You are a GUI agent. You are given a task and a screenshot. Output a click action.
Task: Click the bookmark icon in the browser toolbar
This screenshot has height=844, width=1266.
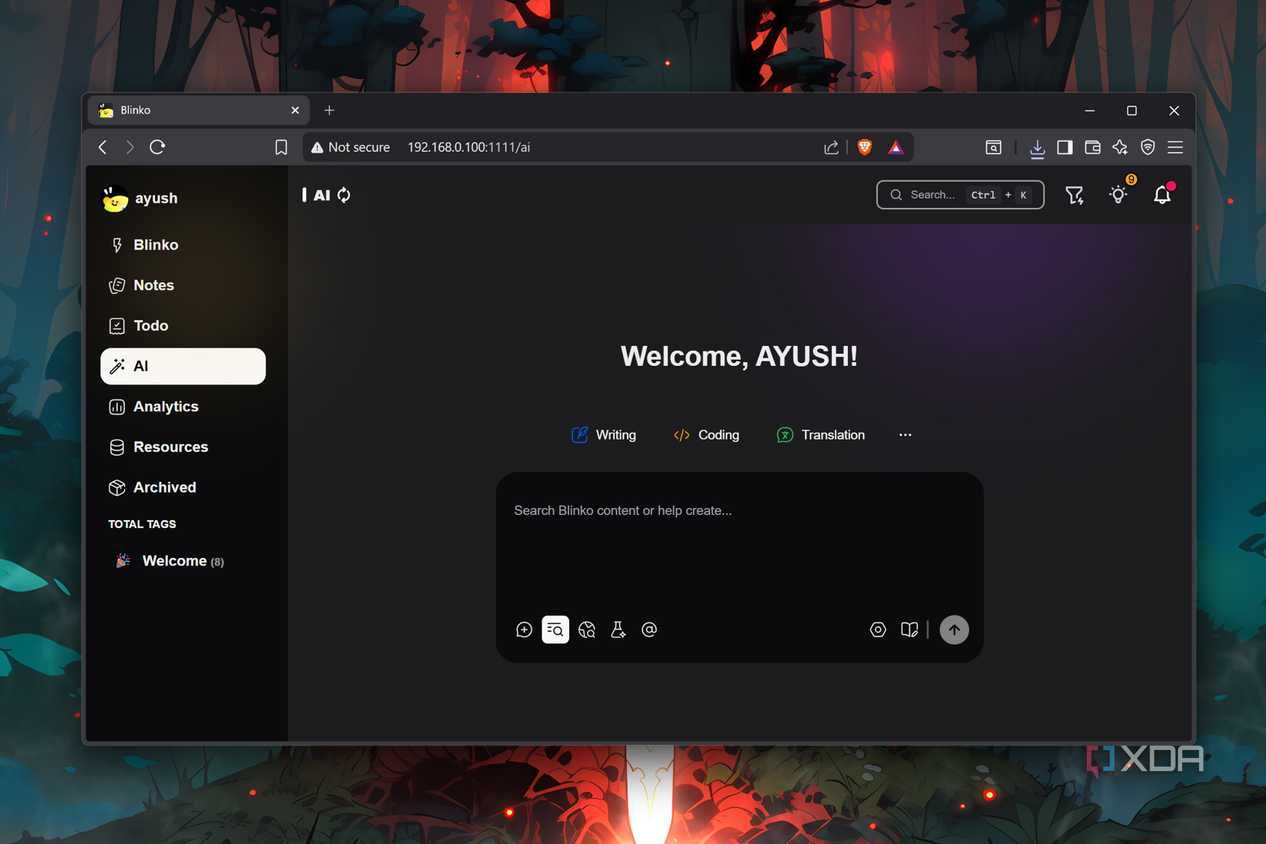[x=281, y=147]
